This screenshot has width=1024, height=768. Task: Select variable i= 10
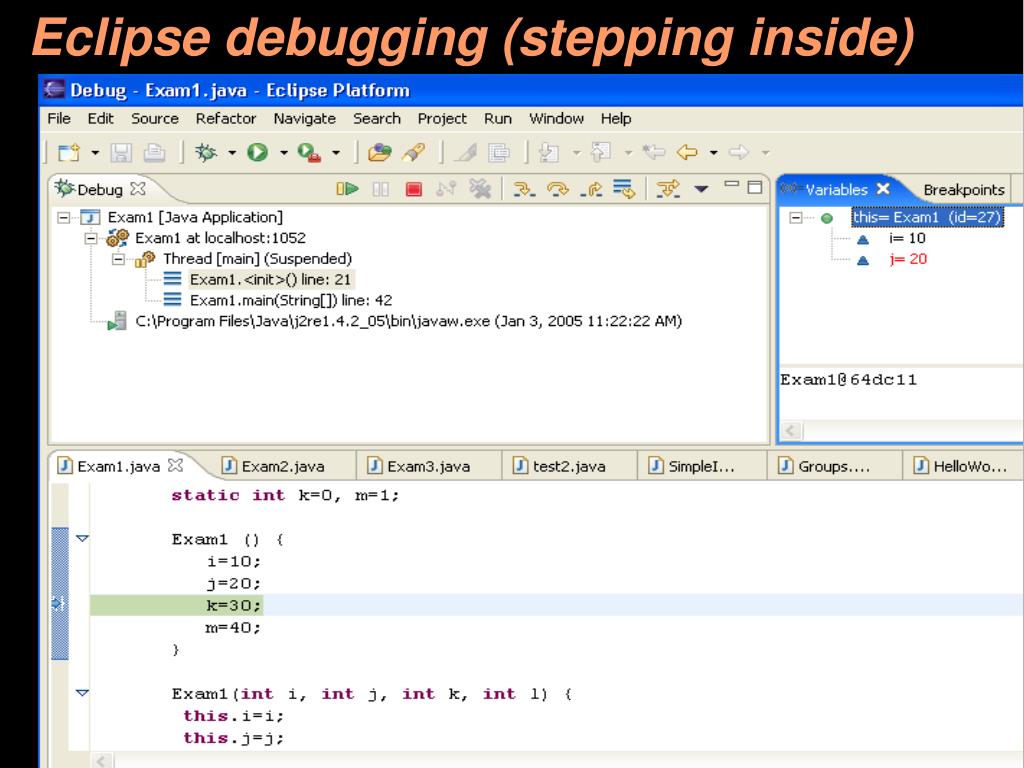pos(907,238)
